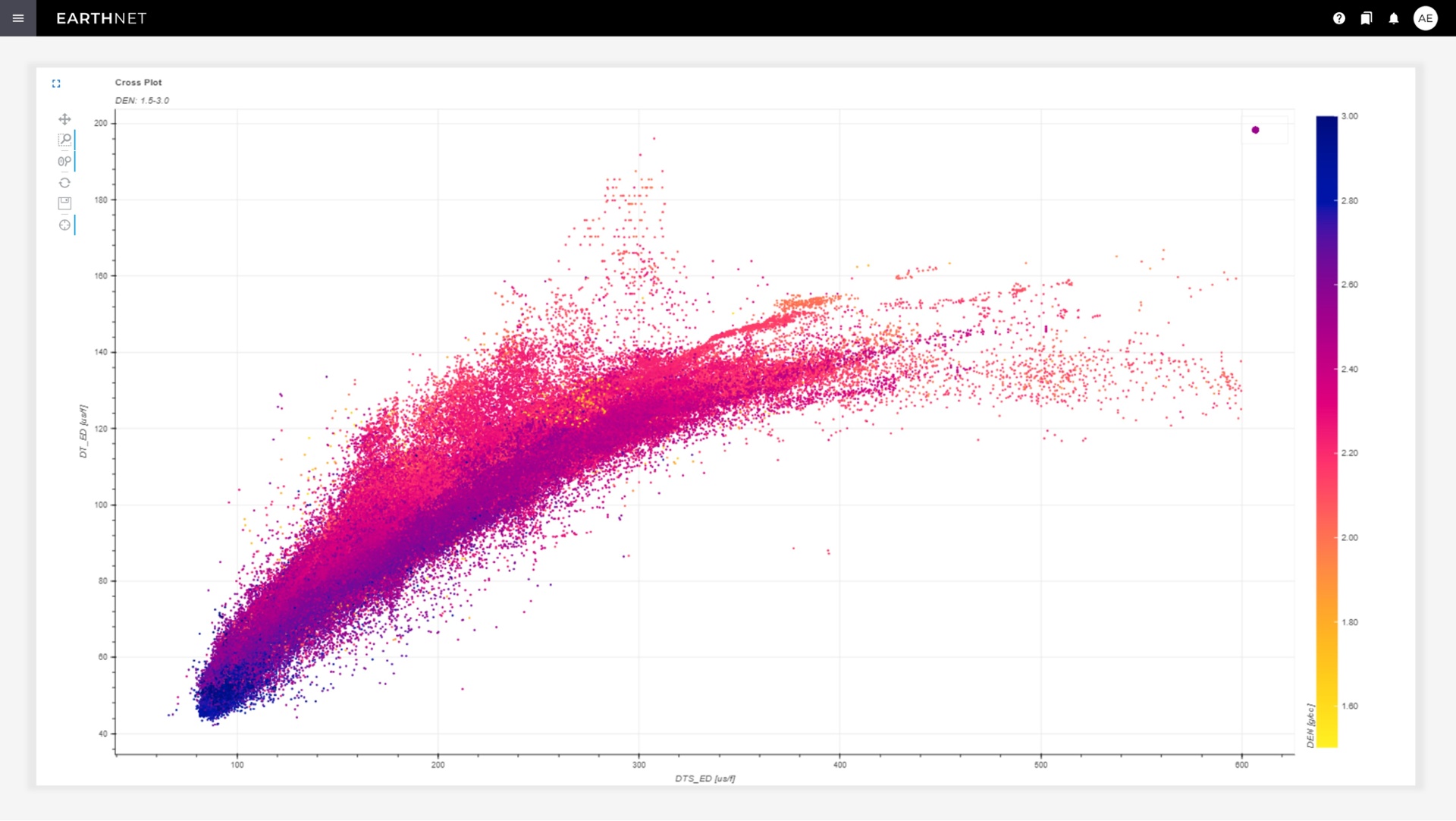Image resolution: width=1456 pixels, height=821 pixels.
Task: Click the DT_ED y-axis label
Action: 83,431
